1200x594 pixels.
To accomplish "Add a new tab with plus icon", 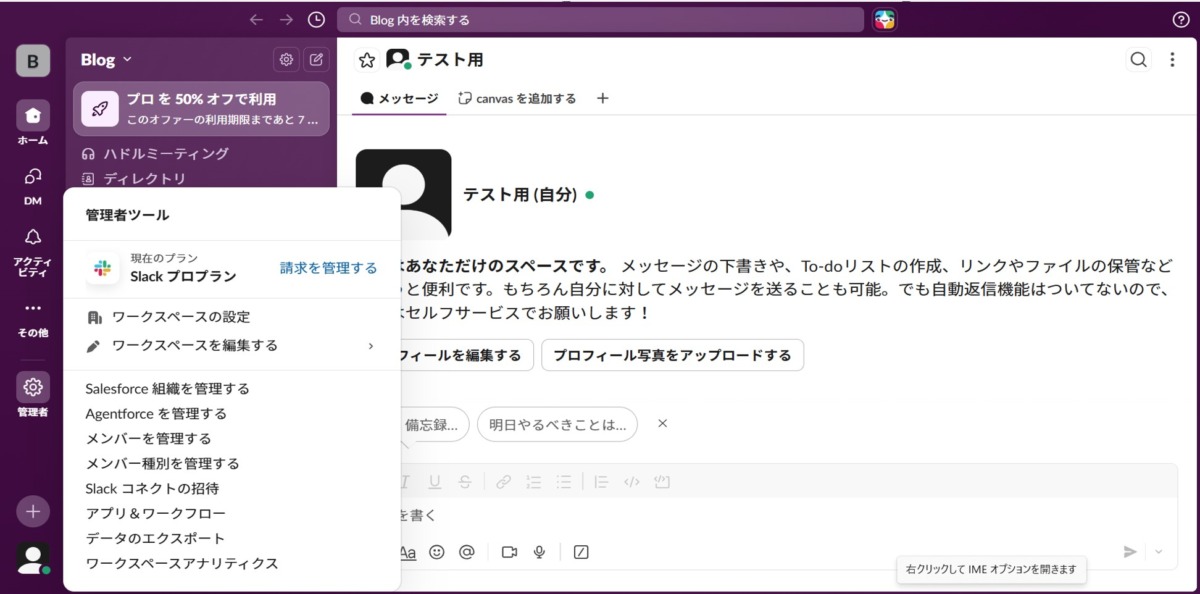I will (602, 98).
